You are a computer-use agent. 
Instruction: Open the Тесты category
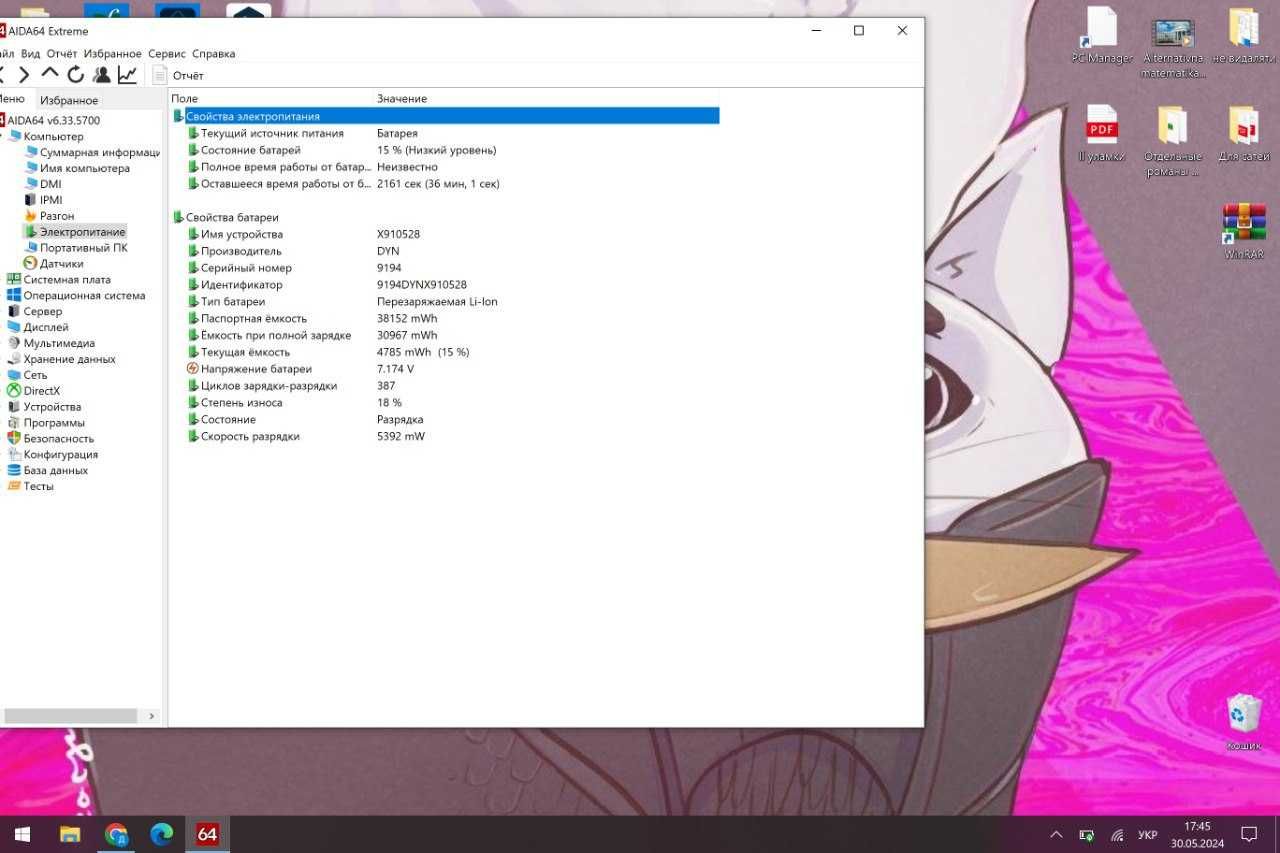(31, 486)
